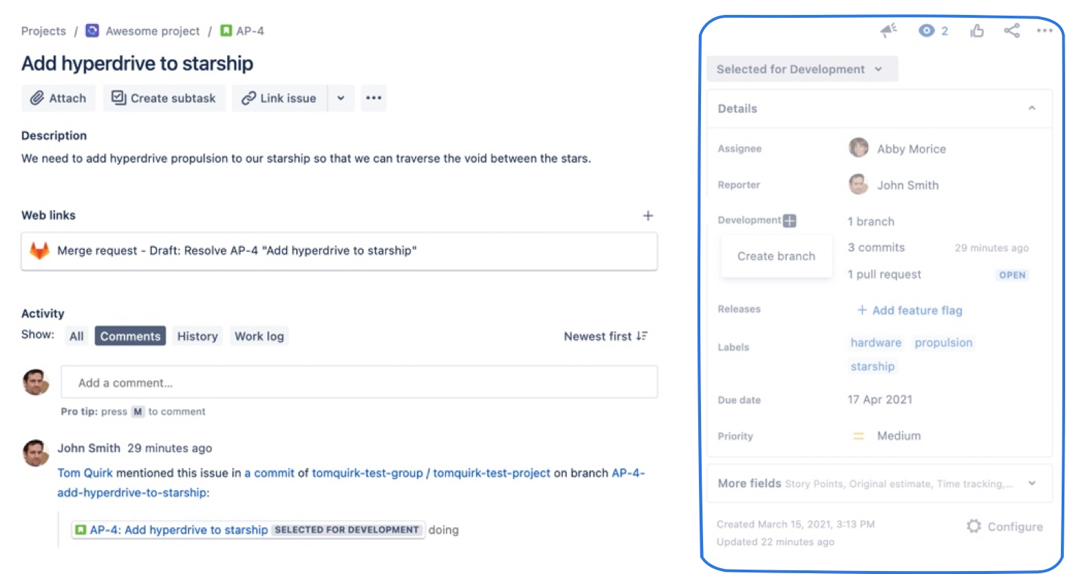Click the issue title Add hyperdrive to starship
Viewport: 1066px width, 574px height.
coord(137,63)
